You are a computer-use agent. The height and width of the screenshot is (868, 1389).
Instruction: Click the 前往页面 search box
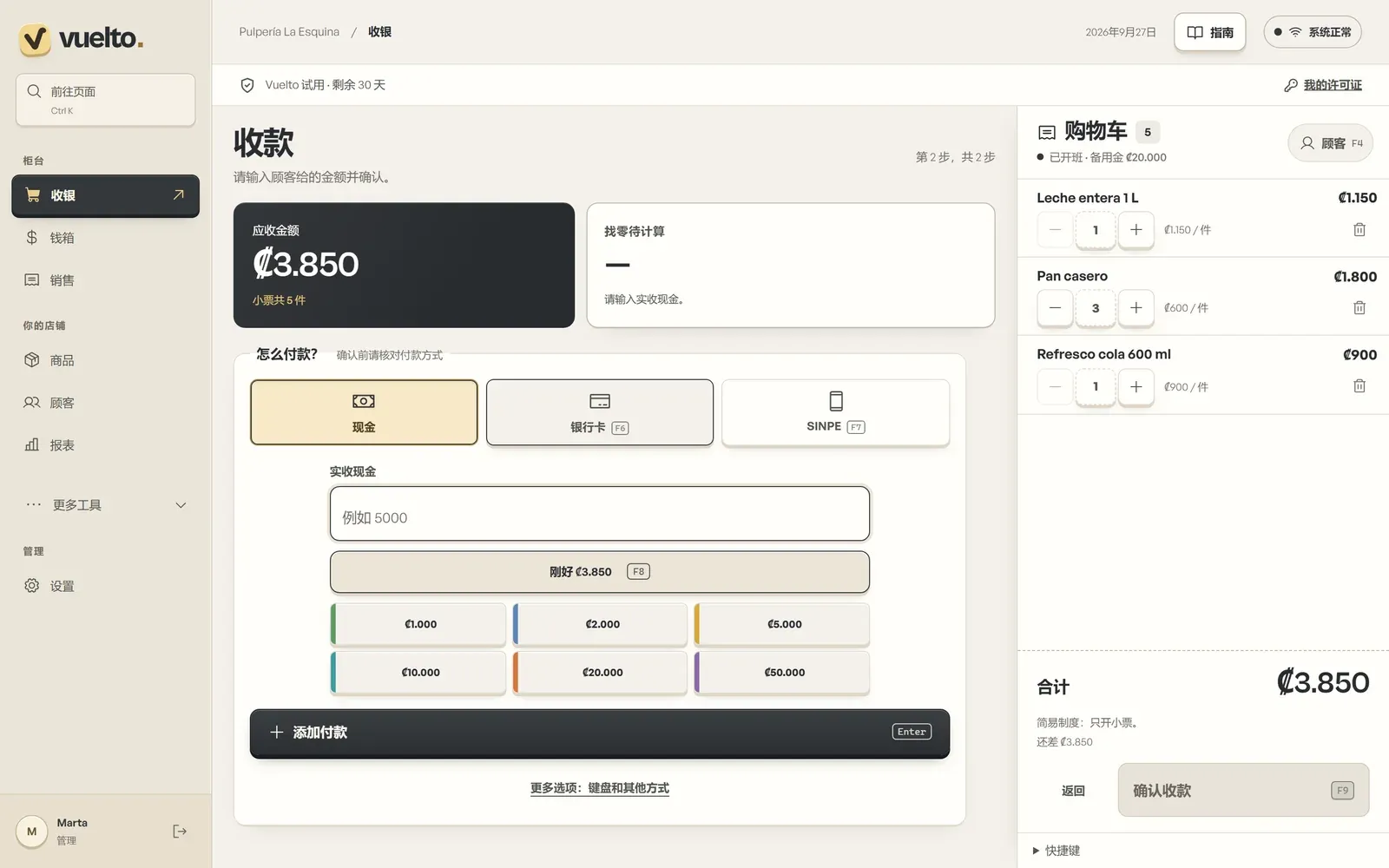[x=106, y=100]
